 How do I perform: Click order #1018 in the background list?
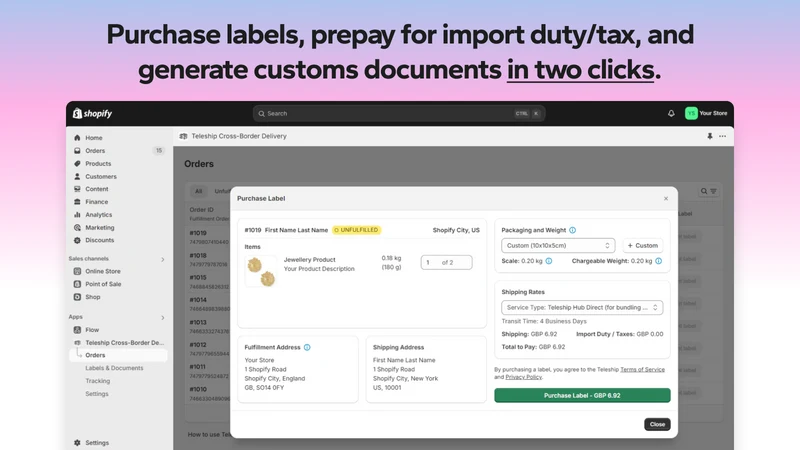coord(198,256)
